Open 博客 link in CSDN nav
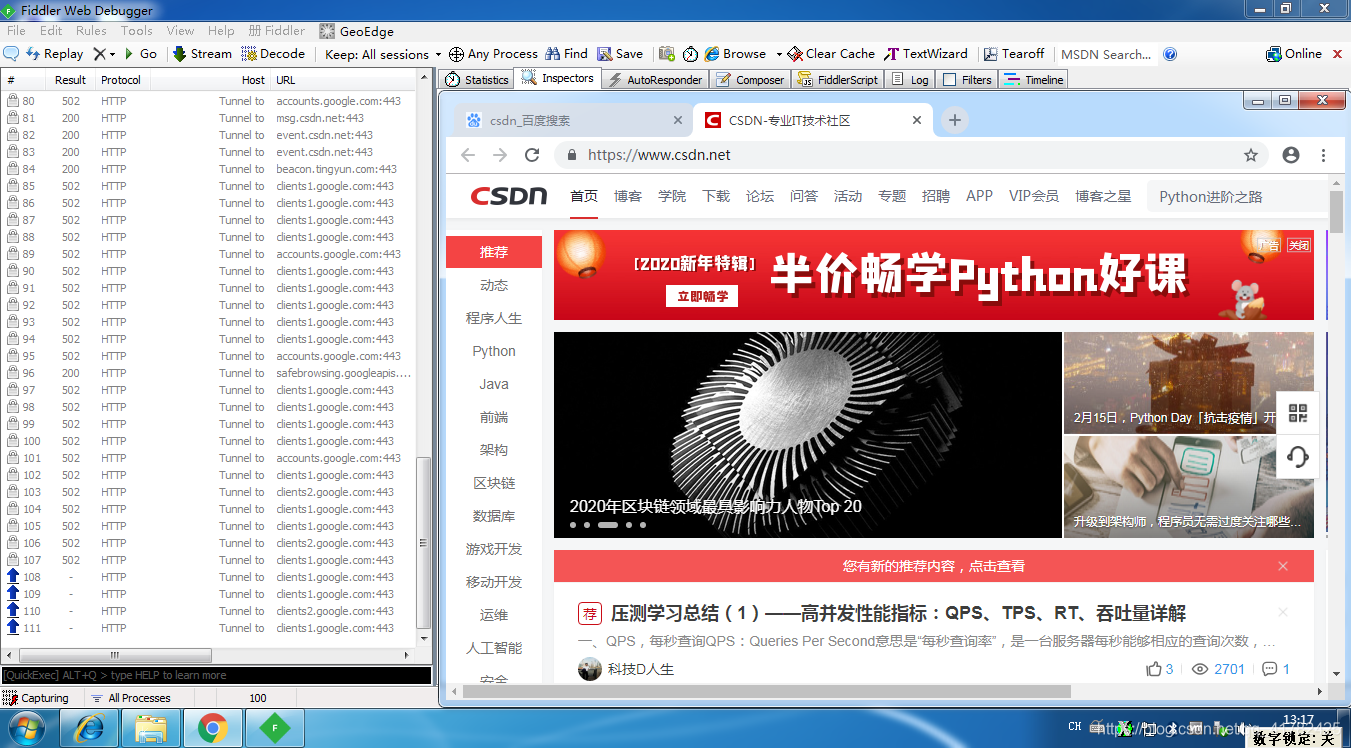The width and height of the screenshot is (1351, 748). 628,196
